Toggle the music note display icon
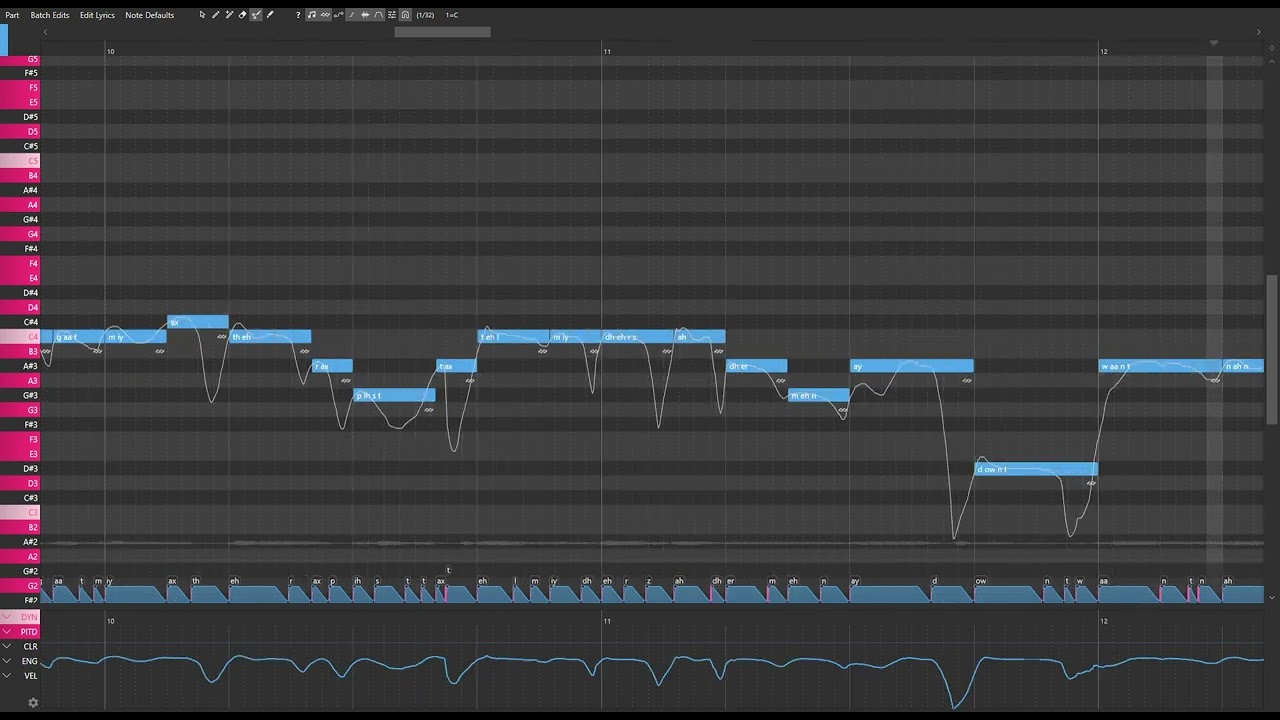The height and width of the screenshot is (720, 1280). (311, 15)
